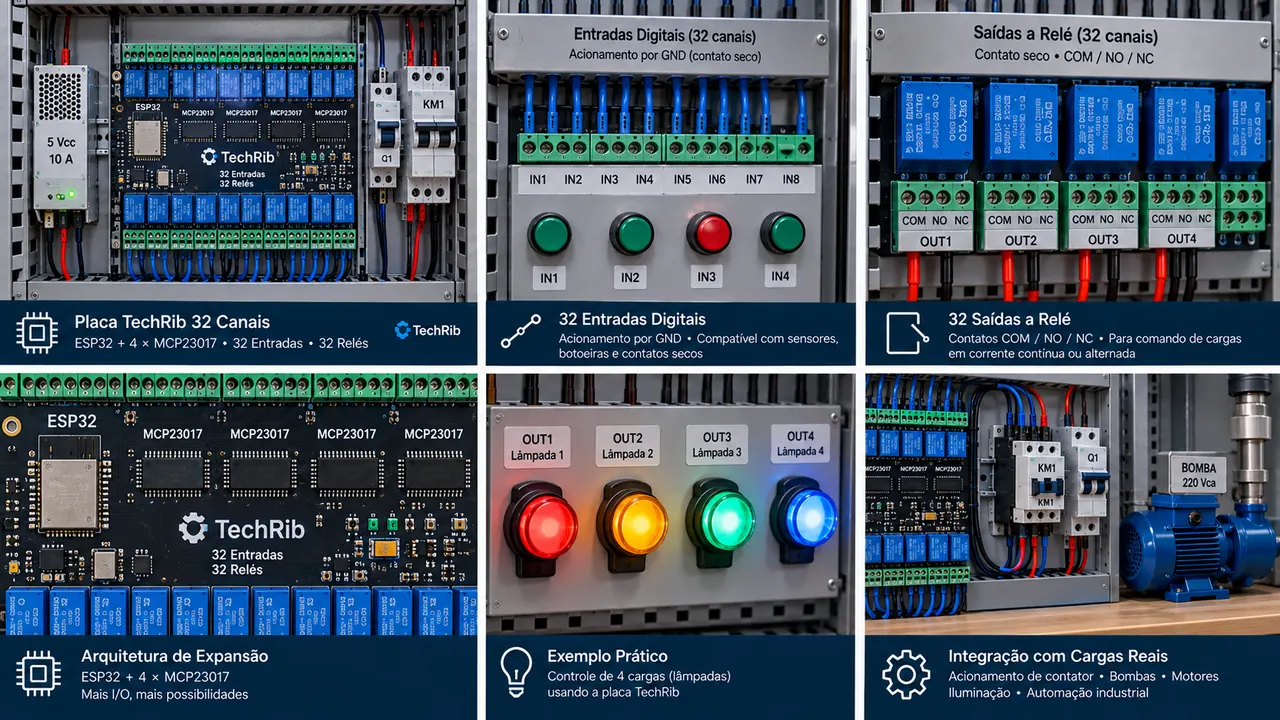This screenshot has height=720, width=1280.
Task: Click the "IN6" terminal label
Action: (716, 180)
